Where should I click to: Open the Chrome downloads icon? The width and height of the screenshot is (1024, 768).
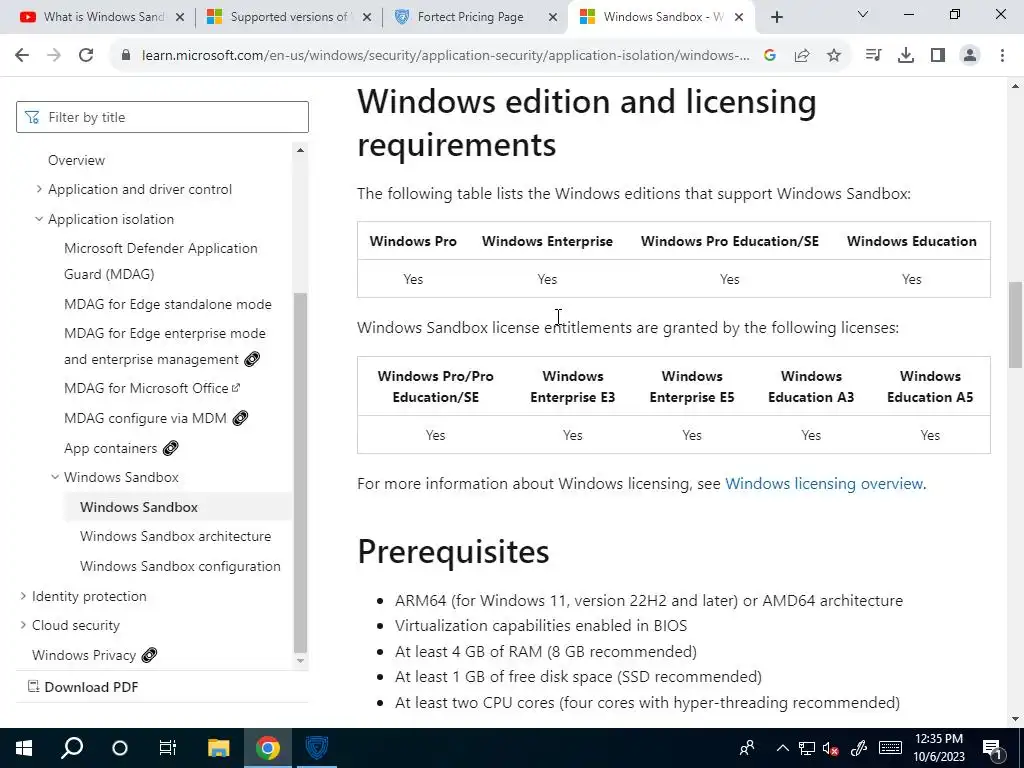coord(906,56)
